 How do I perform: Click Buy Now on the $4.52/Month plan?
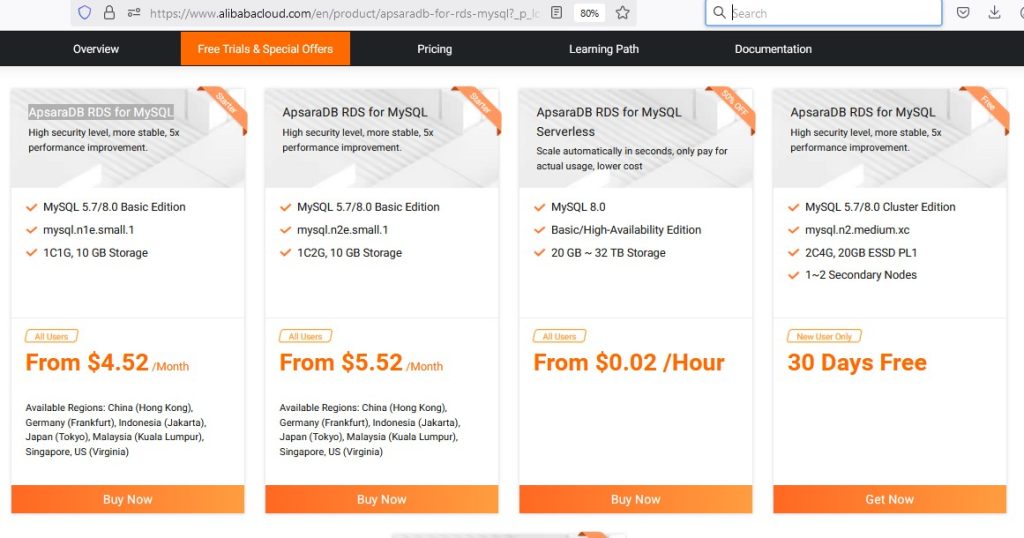[127, 499]
